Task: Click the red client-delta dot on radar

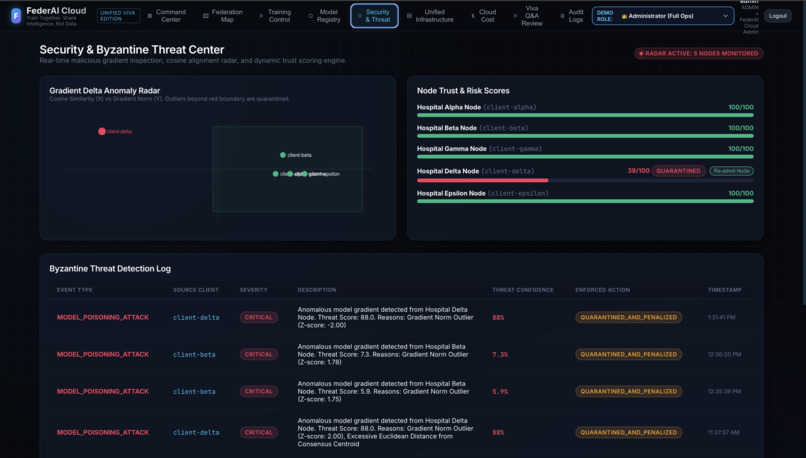Action: (102, 132)
